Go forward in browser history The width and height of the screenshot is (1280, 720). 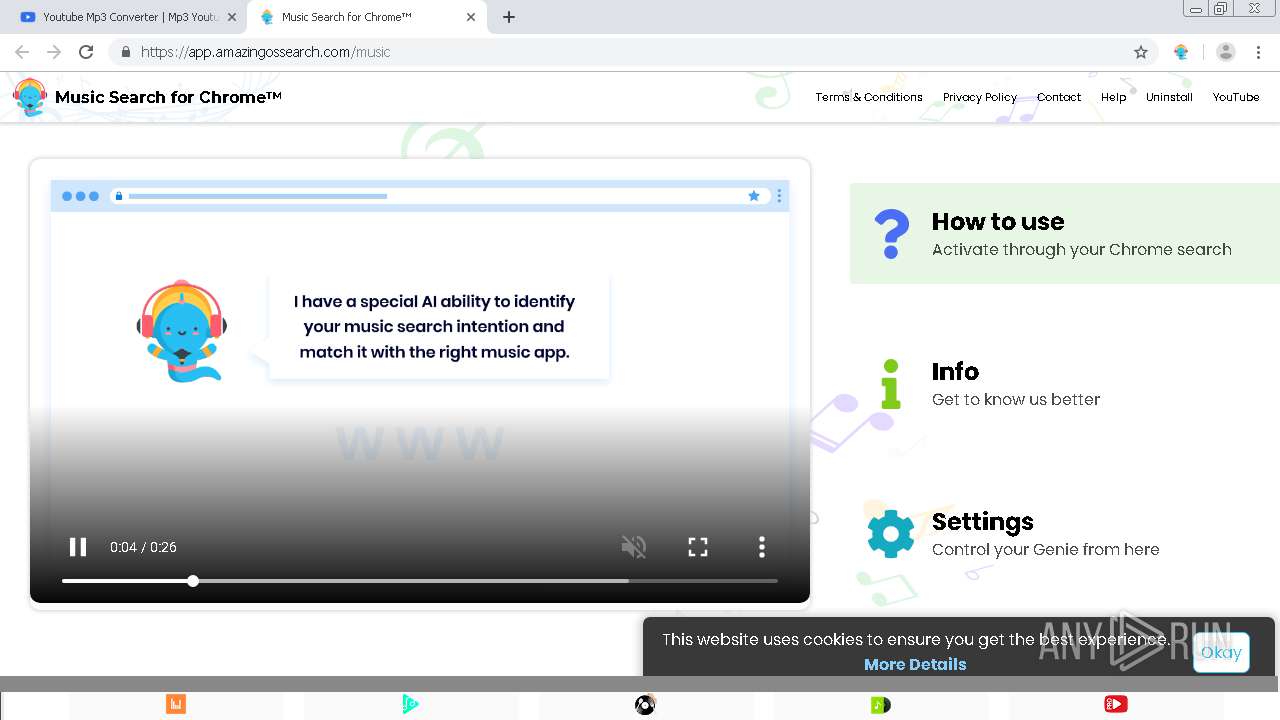54,52
